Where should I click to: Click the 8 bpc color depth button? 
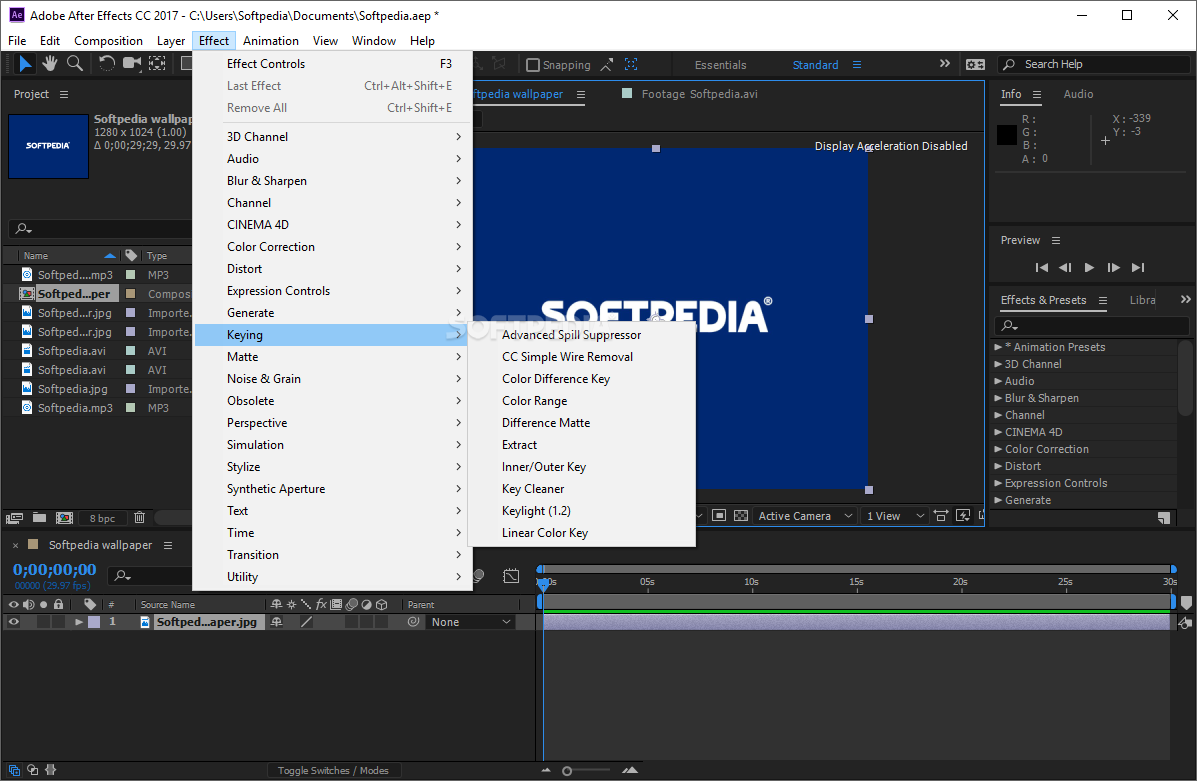point(102,518)
